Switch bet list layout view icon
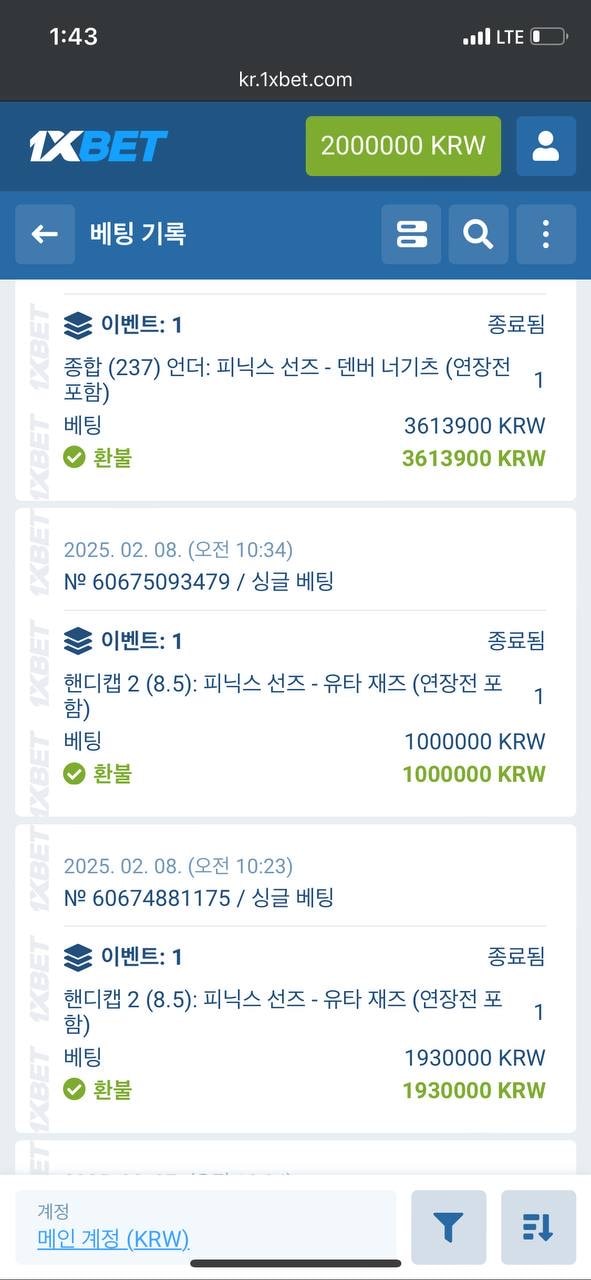 [411, 234]
